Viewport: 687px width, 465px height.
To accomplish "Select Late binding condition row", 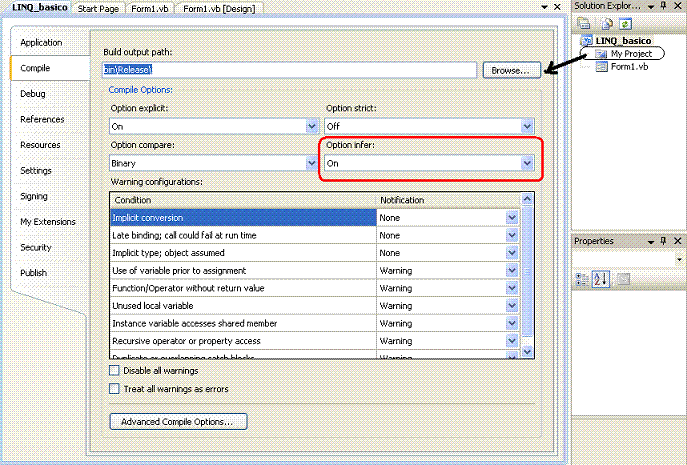I will (x=243, y=235).
